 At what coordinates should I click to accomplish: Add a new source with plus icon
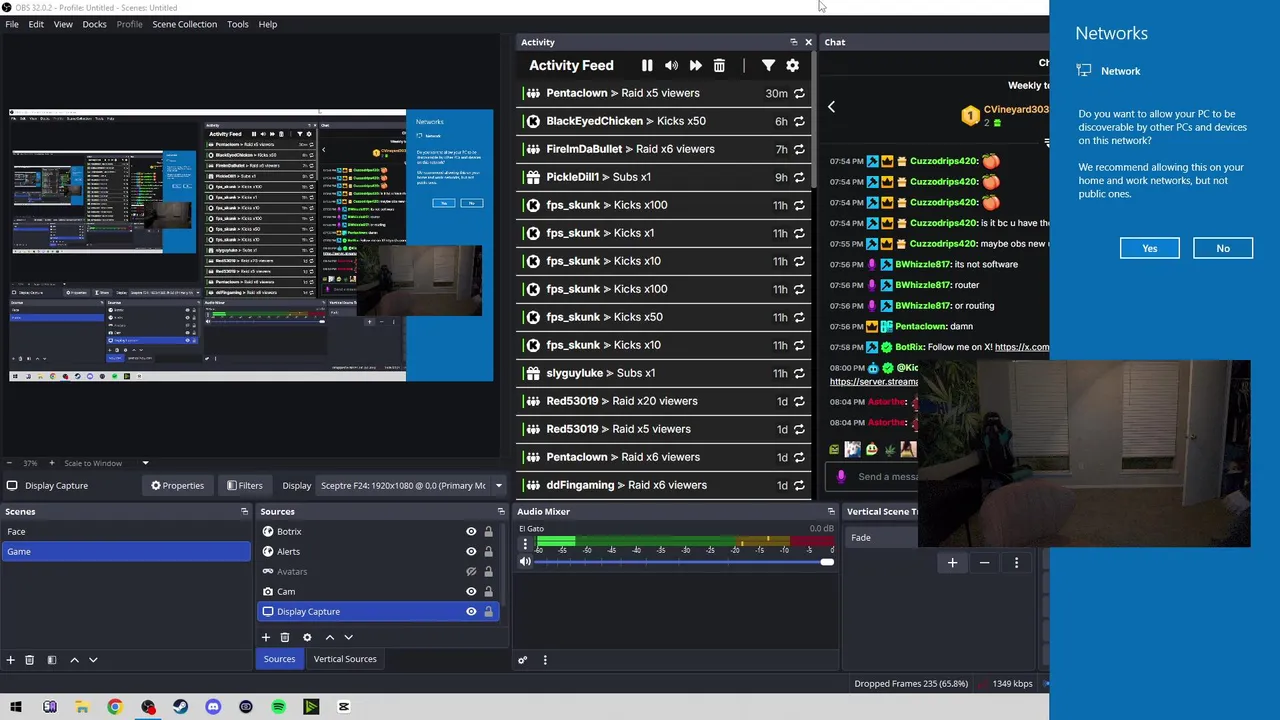(x=266, y=637)
